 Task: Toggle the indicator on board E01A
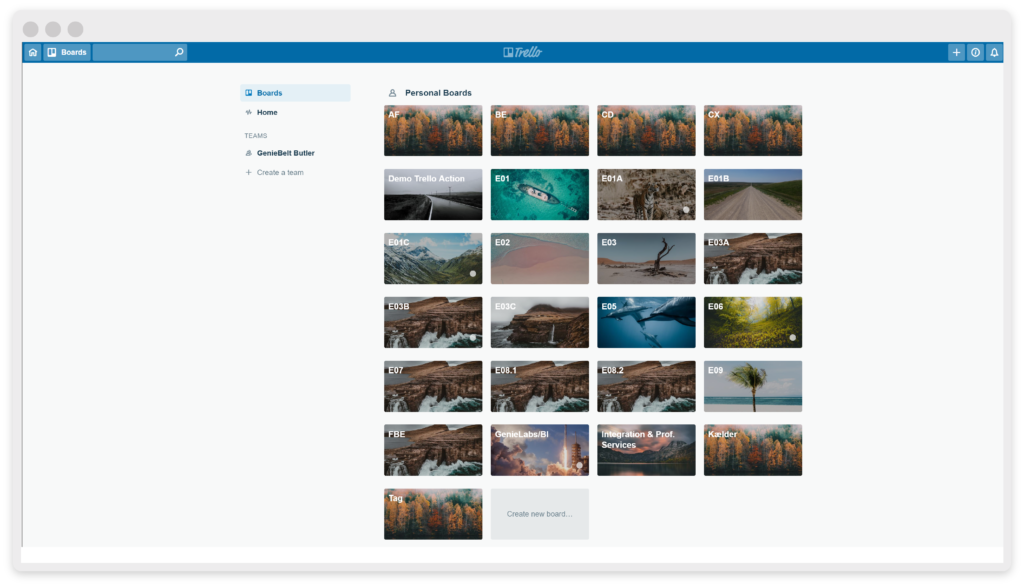tap(686, 210)
